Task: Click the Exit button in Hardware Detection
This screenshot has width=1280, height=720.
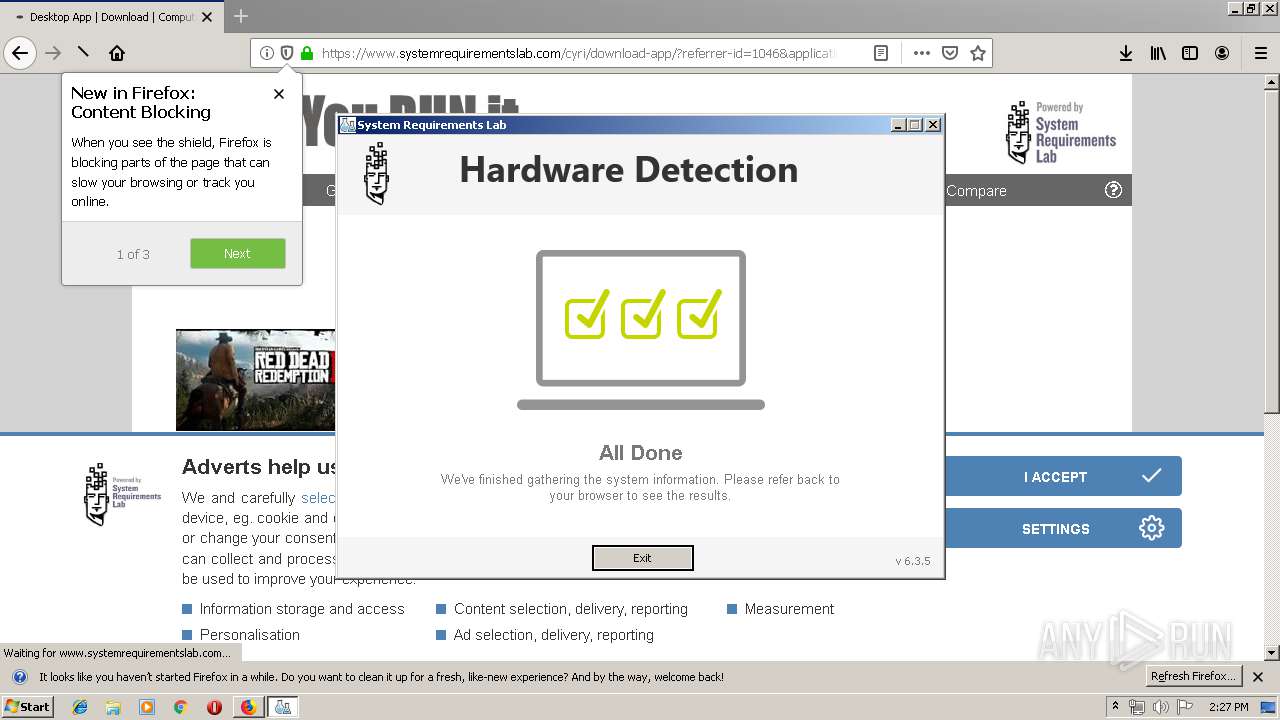Action: [642, 558]
